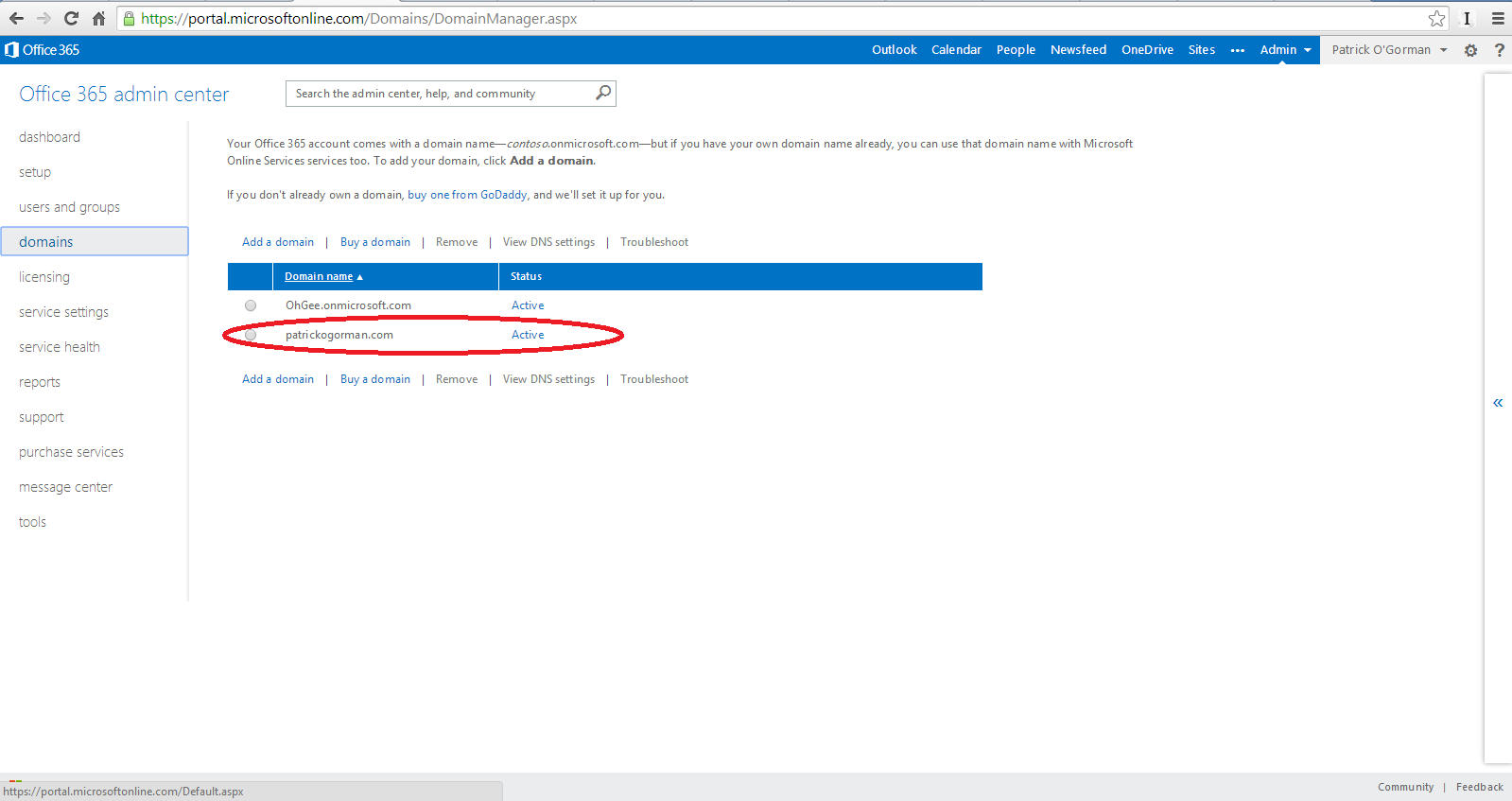Click the bottom Add a domain link

point(278,379)
